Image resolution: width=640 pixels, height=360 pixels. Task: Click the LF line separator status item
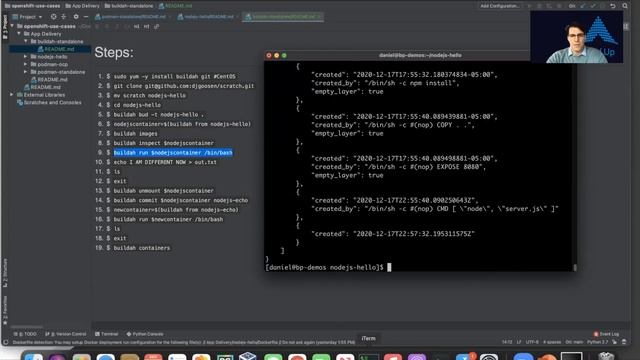(x=519, y=342)
